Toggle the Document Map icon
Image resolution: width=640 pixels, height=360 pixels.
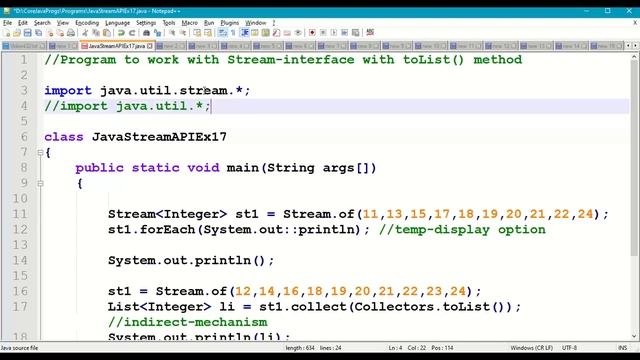point(265,33)
